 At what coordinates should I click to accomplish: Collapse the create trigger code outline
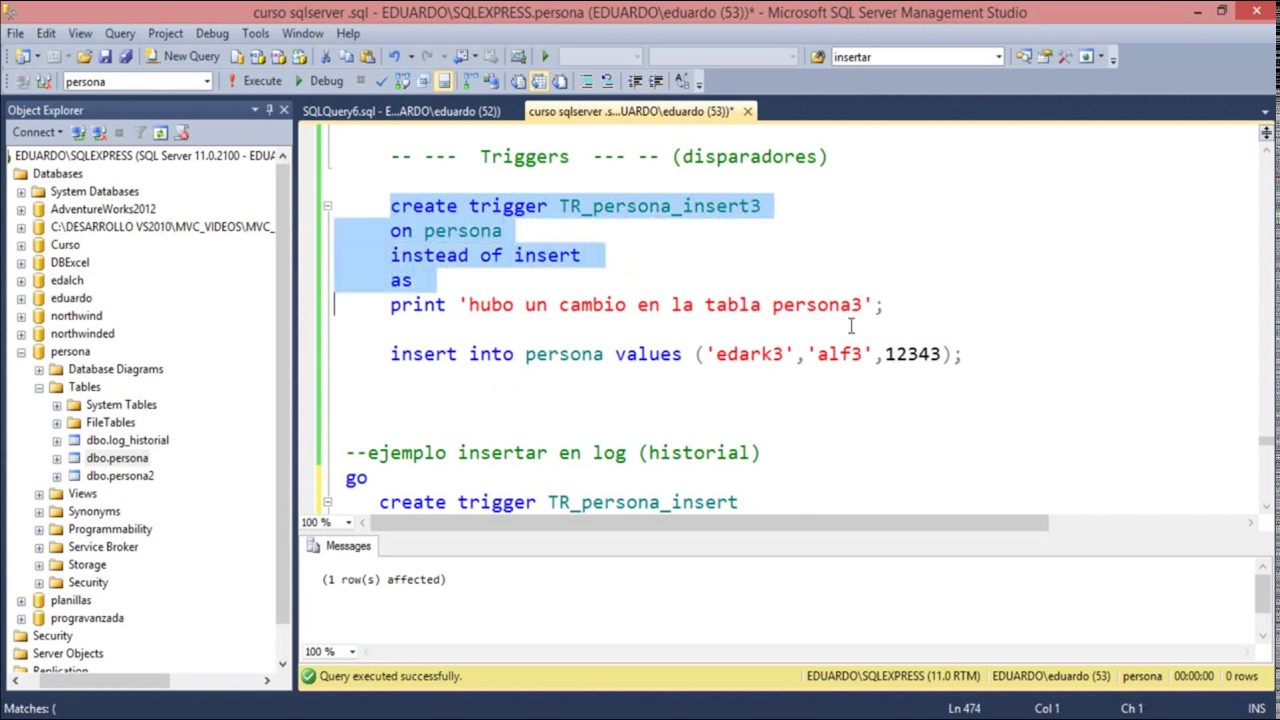pyautogui.click(x=327, y=206)
